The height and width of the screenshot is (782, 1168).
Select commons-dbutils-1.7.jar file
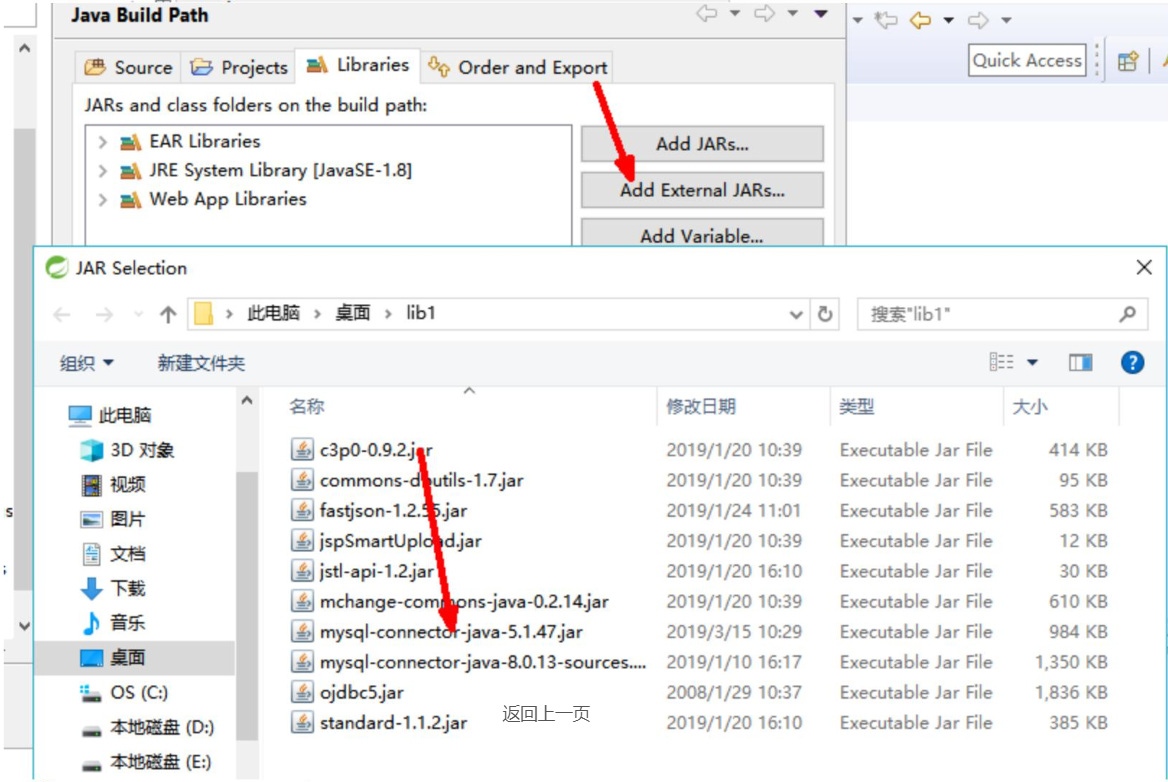(407, 480)
